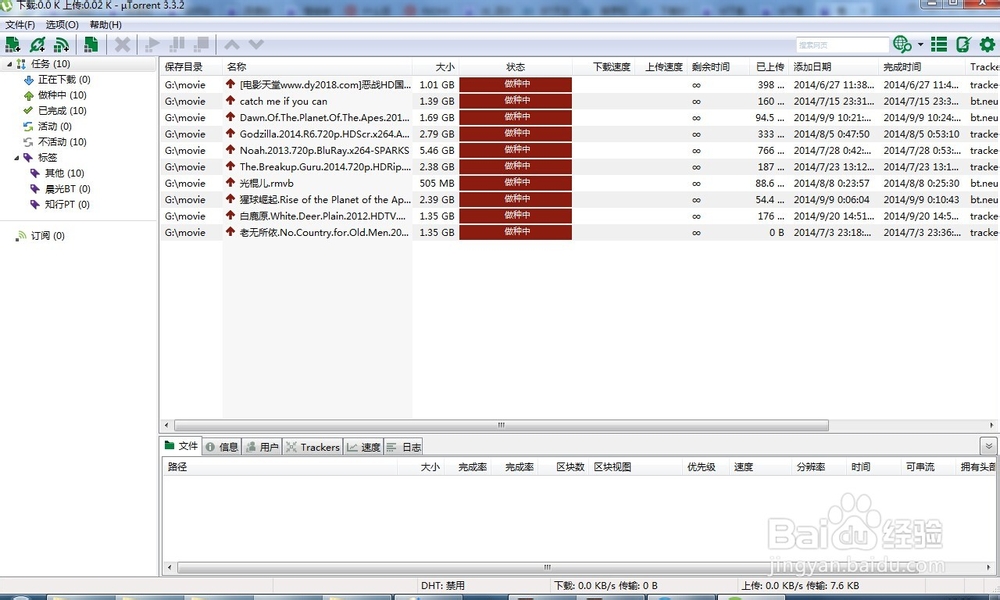This screenshot has width=1000, height=600.
Task: Collapse the 任务 (10) tree node
Action: click(10, 64)
